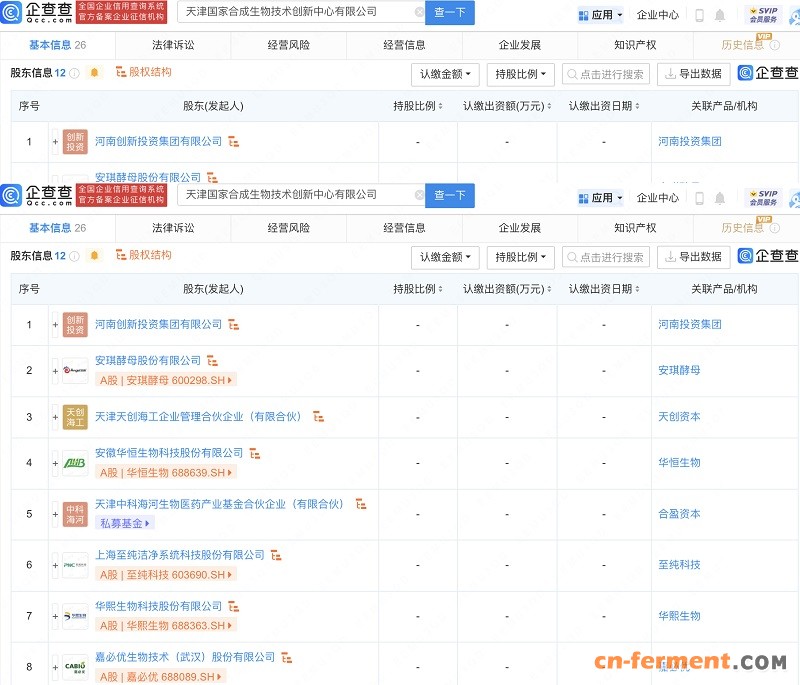
Task: Open equity structure icon beside 天津中科海河生物医药产业基金
Action: click(x=361, y=504)
